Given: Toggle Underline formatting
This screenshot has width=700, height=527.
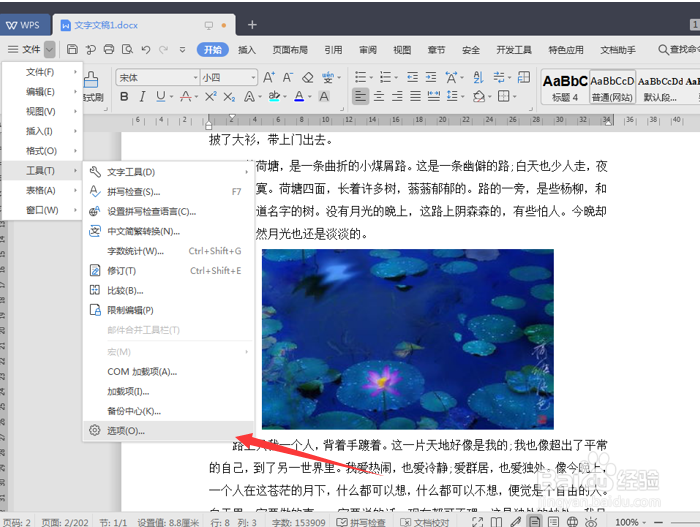Looking at the screenshot, I should 160,96.
